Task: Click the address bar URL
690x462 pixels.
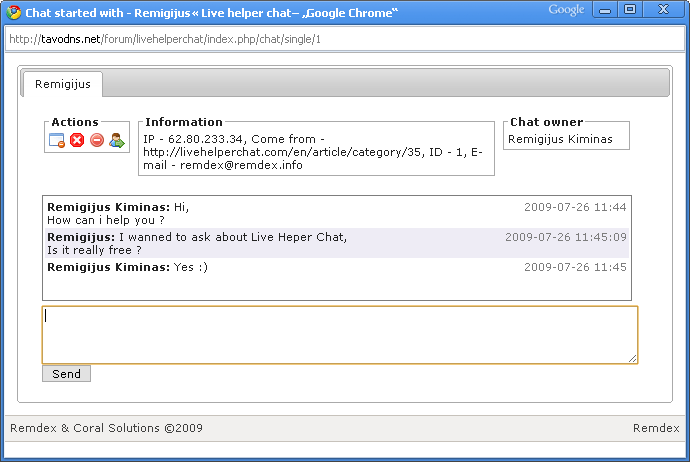Action: pyautogui.click(x=165, y=39)
